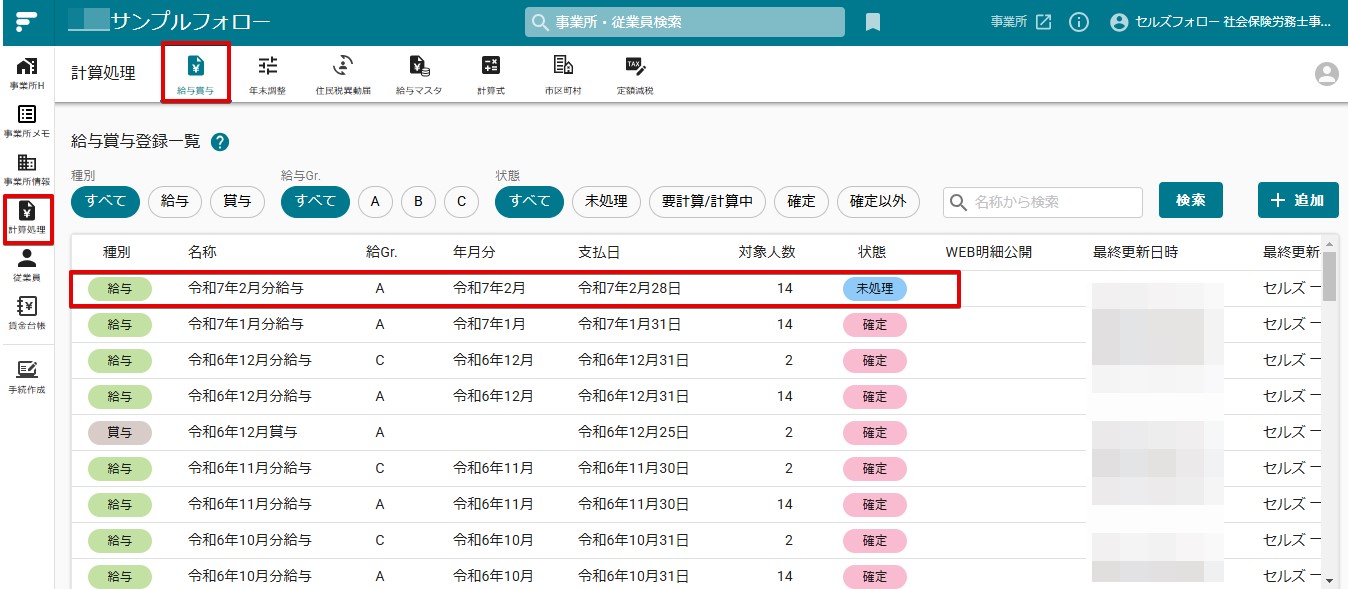Open the 住民税異動届 icon
This screenshot has width=1348, height=589.
[343, 74]
